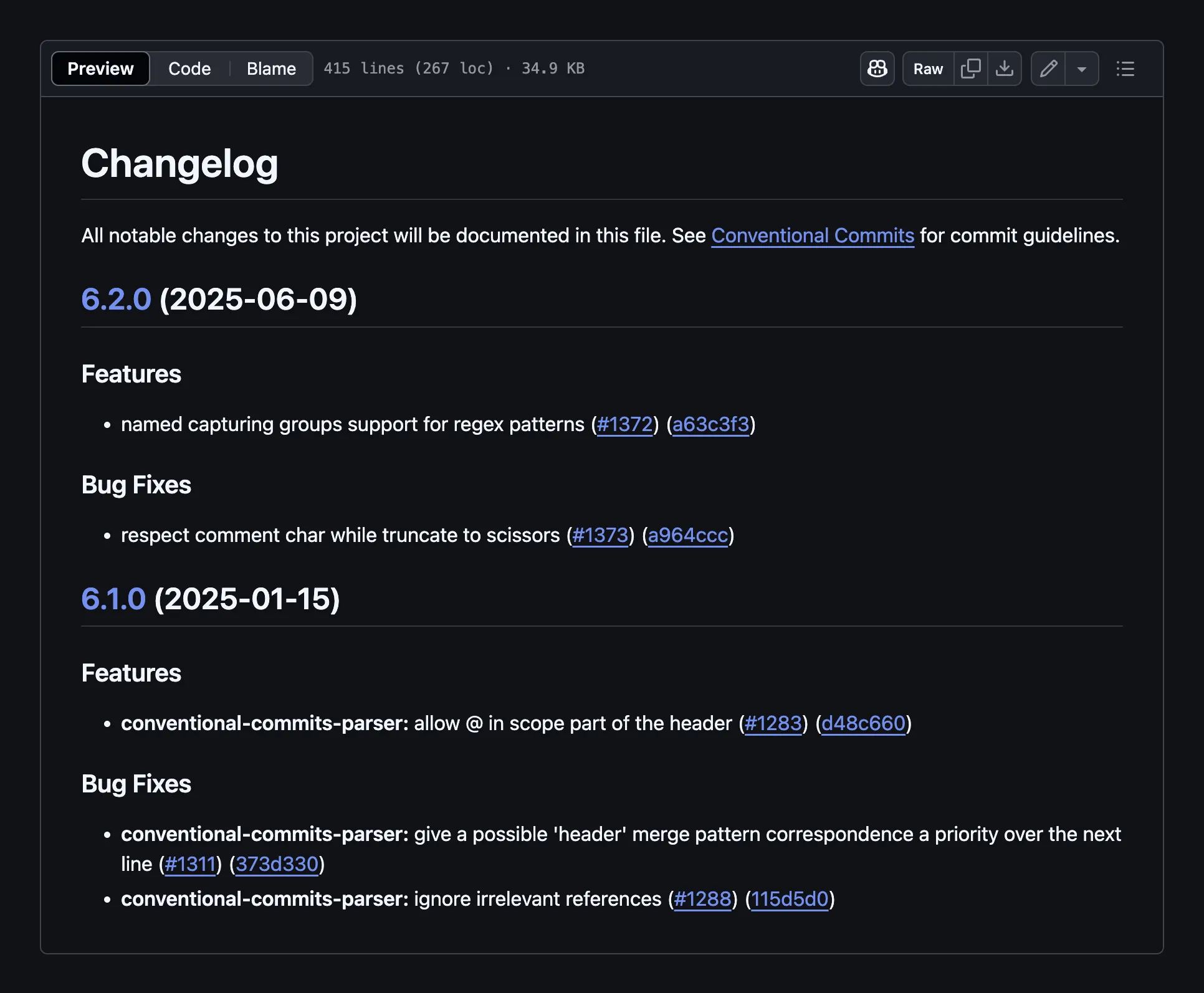Open pull request #1373
Image resolution: width=1204 pixels, height=993 pixels.
pyautogui.click(x=601, y=535)
